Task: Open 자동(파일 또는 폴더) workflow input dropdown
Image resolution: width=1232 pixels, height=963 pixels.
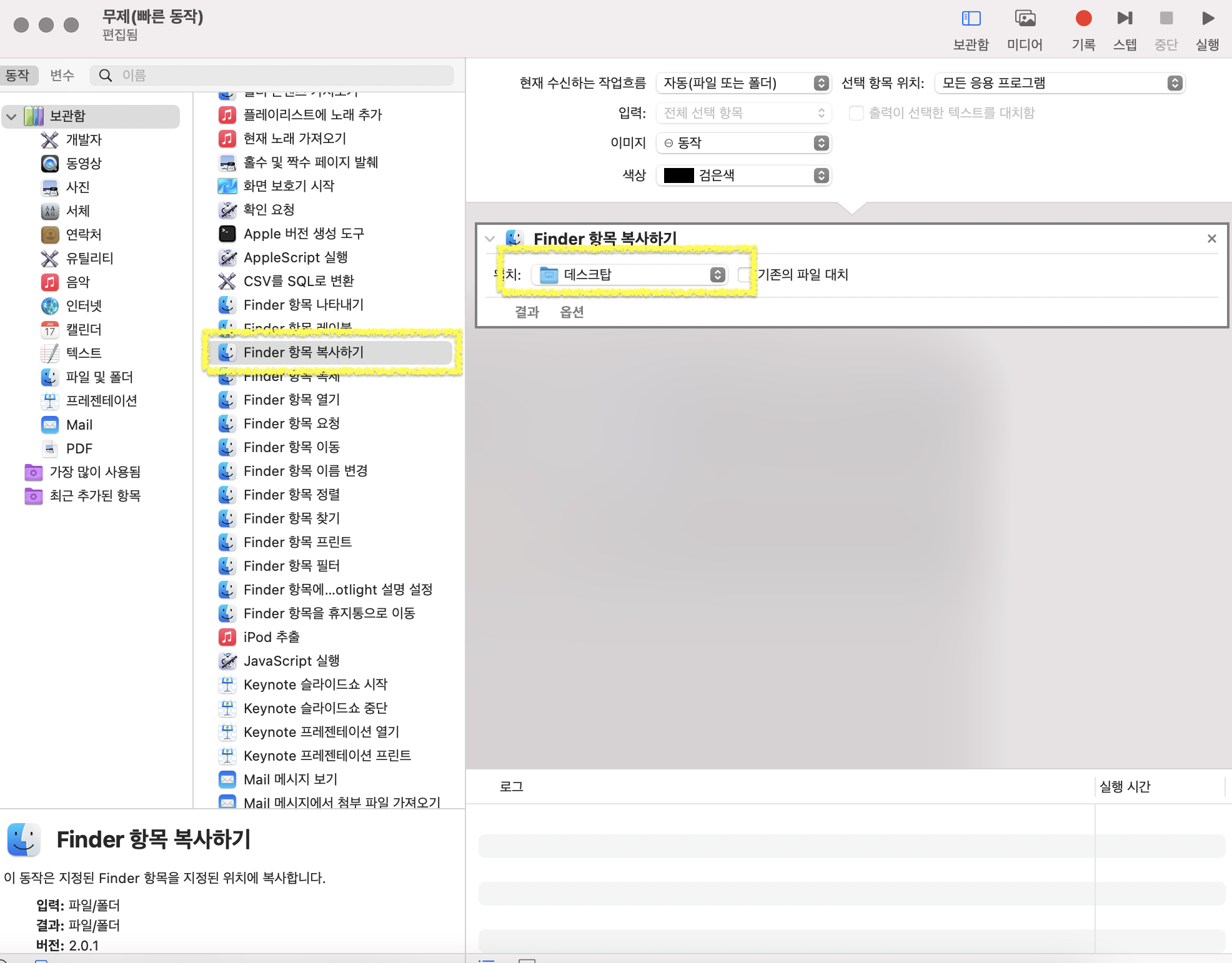Action: [743, 83]
